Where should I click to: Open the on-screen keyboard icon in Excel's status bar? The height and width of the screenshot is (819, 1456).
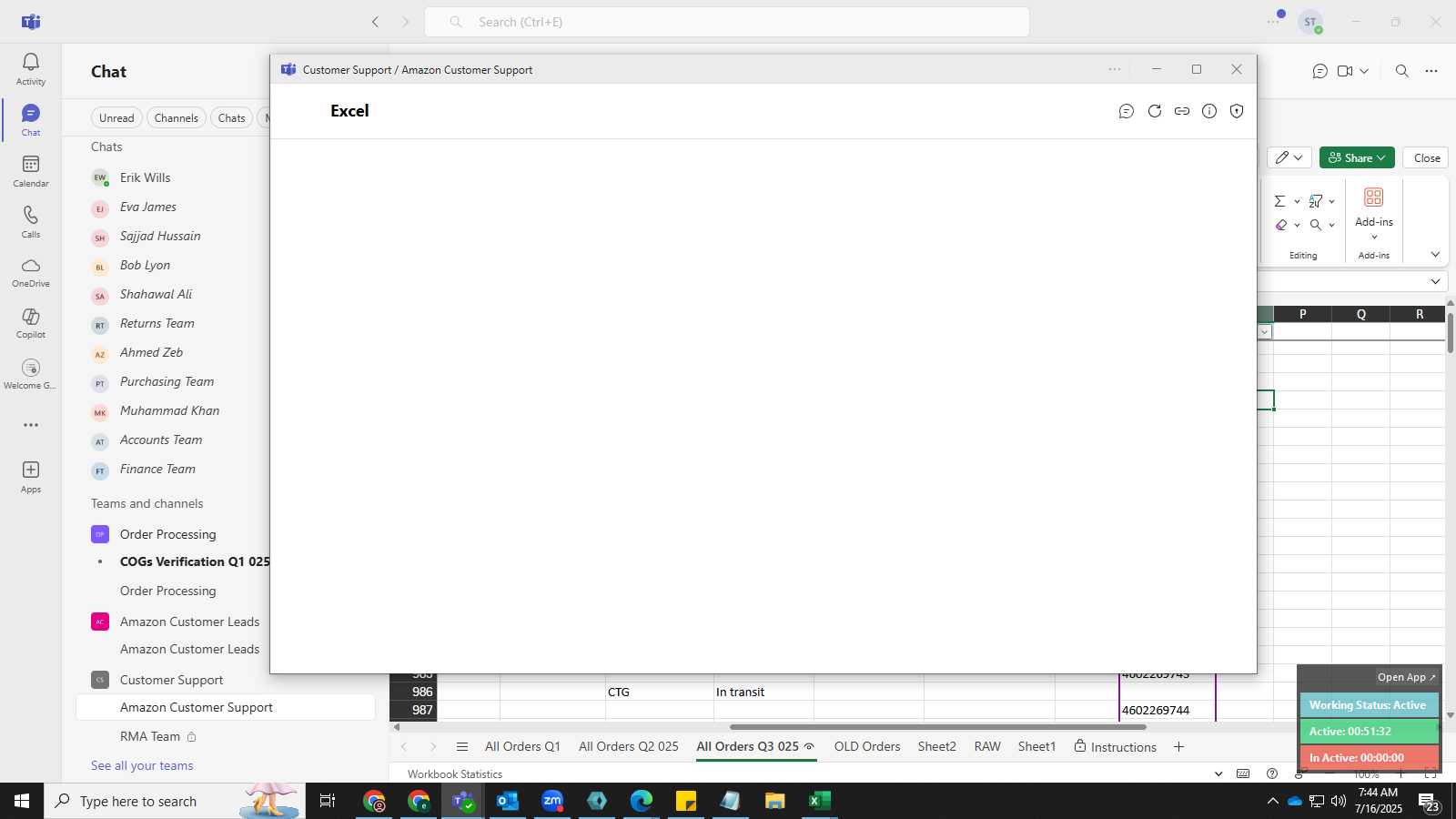[1243, 773]
